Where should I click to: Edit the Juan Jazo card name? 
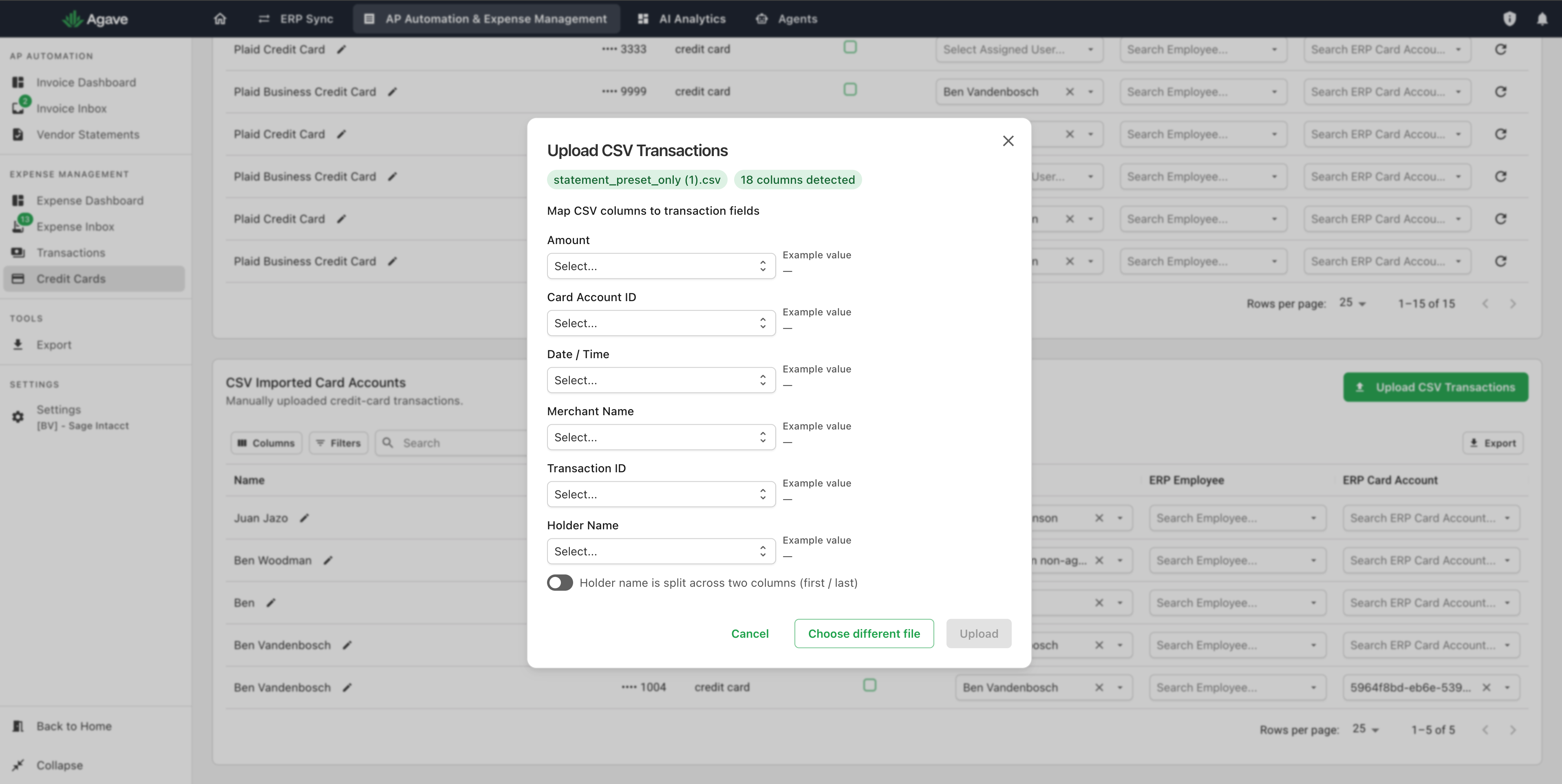[304, 518]
